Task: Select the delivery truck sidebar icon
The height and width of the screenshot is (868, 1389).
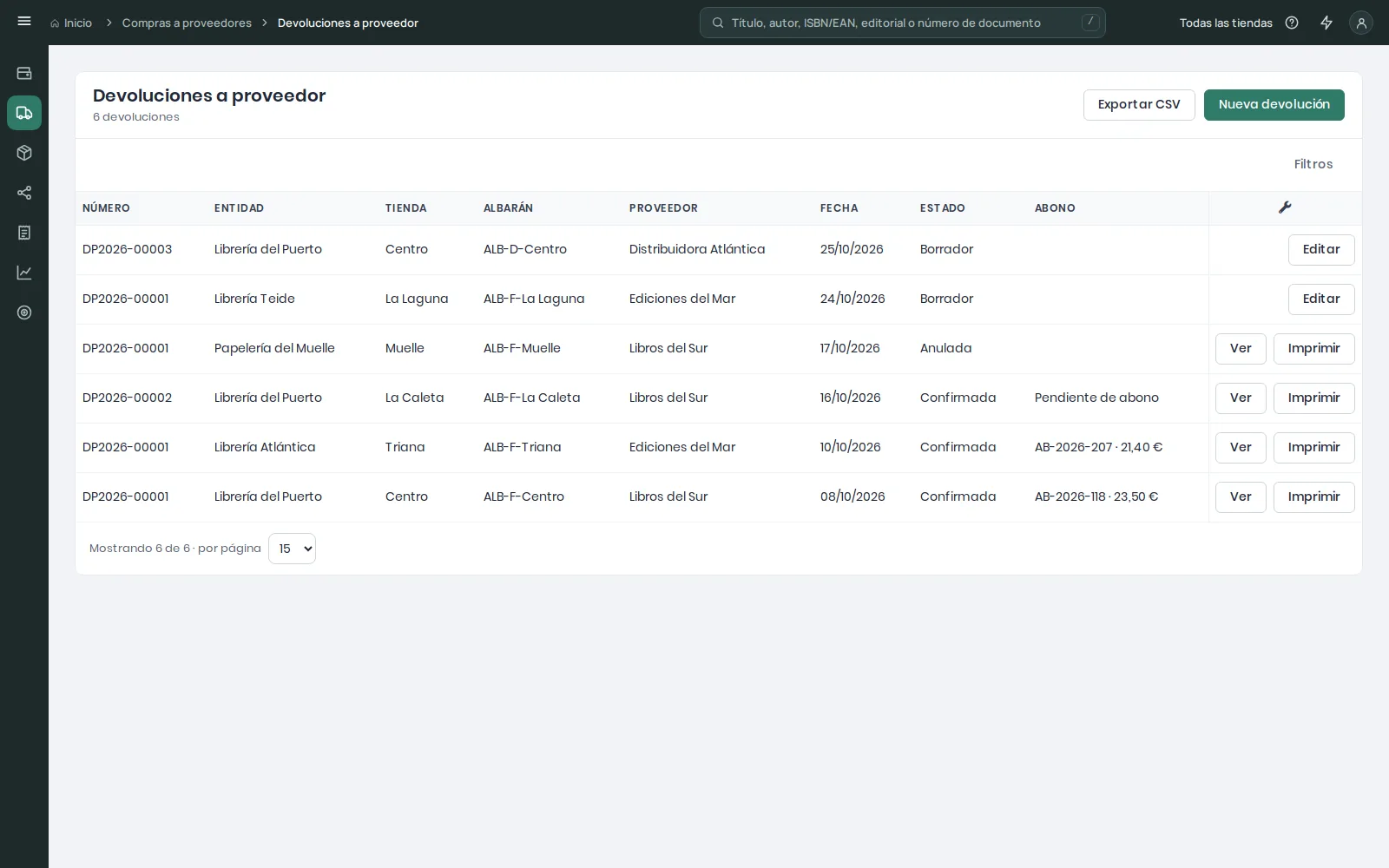Action: click(x=24, y=113)
